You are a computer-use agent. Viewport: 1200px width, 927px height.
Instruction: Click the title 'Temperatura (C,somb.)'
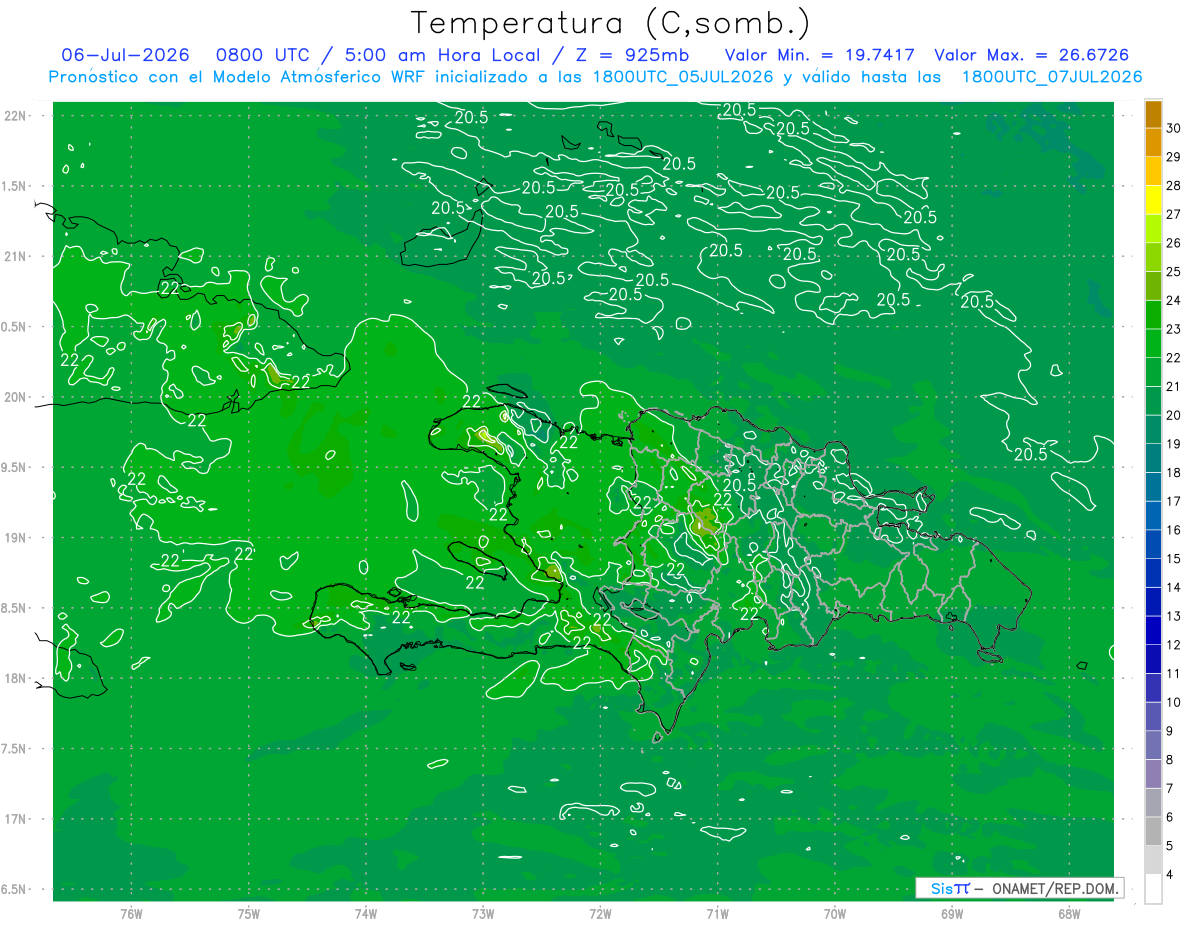(611, 24)
